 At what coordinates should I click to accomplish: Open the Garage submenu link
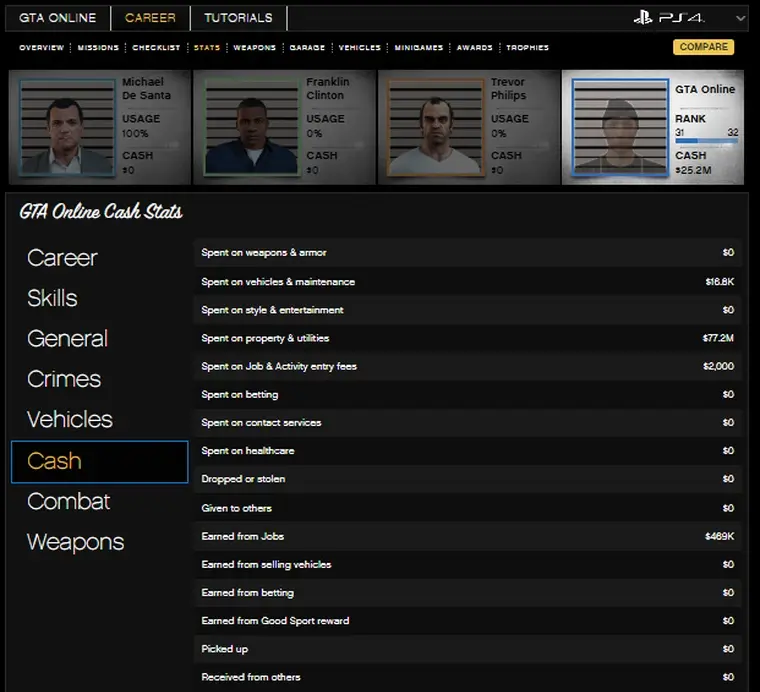[x=307, y=48]
